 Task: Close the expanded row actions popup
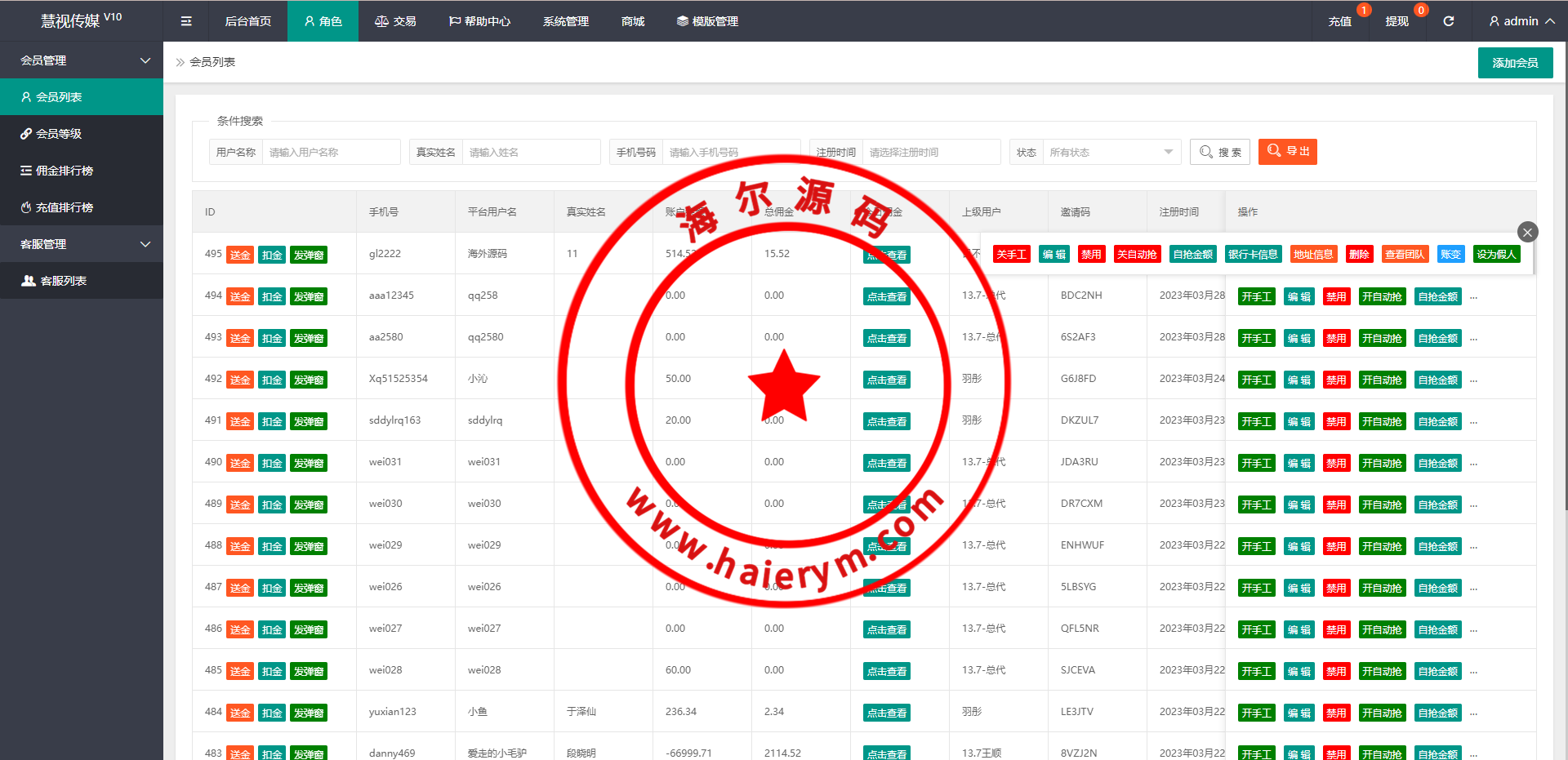point(1527,232)
